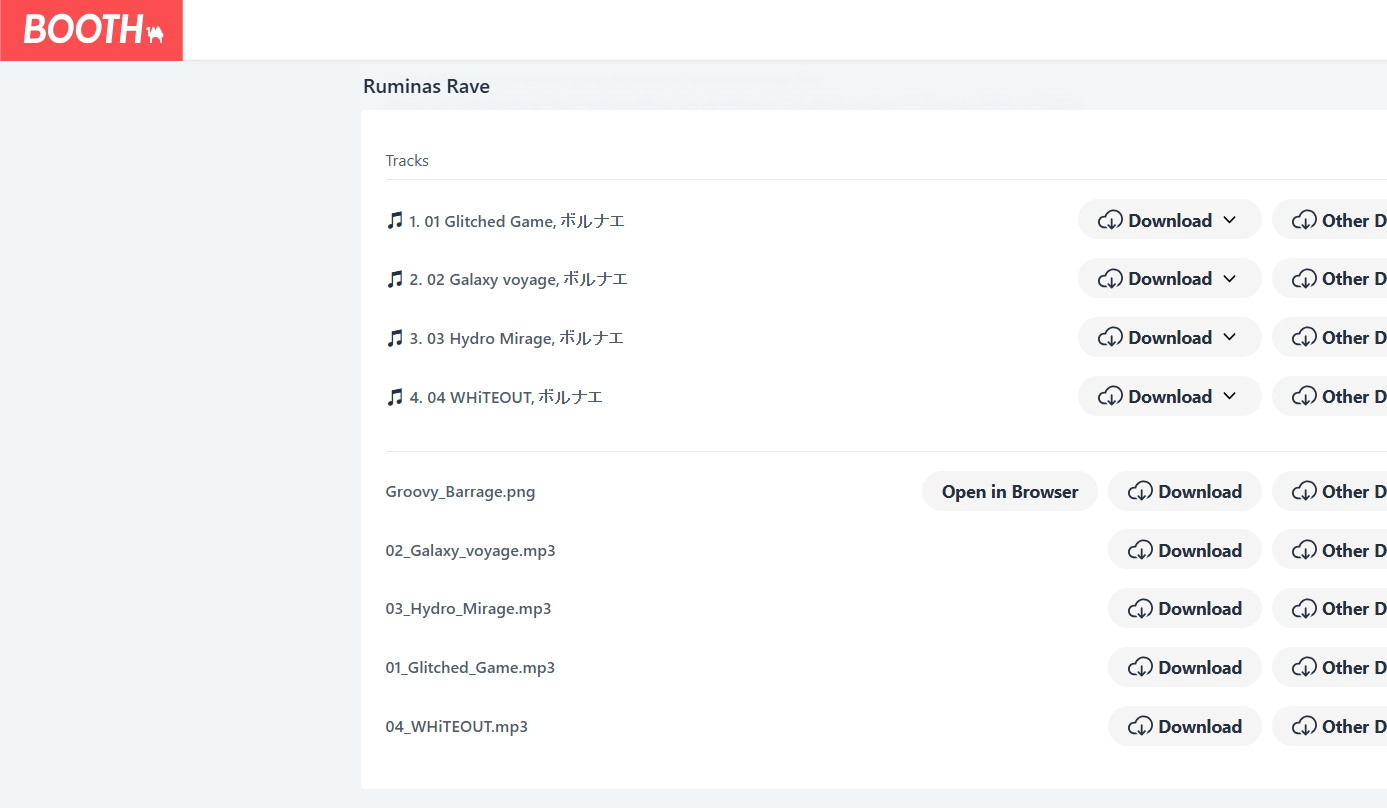Click music note icon beside Galaxy voyage track
The width and height of the screenshot is (1387, 808).
[395, 279]
